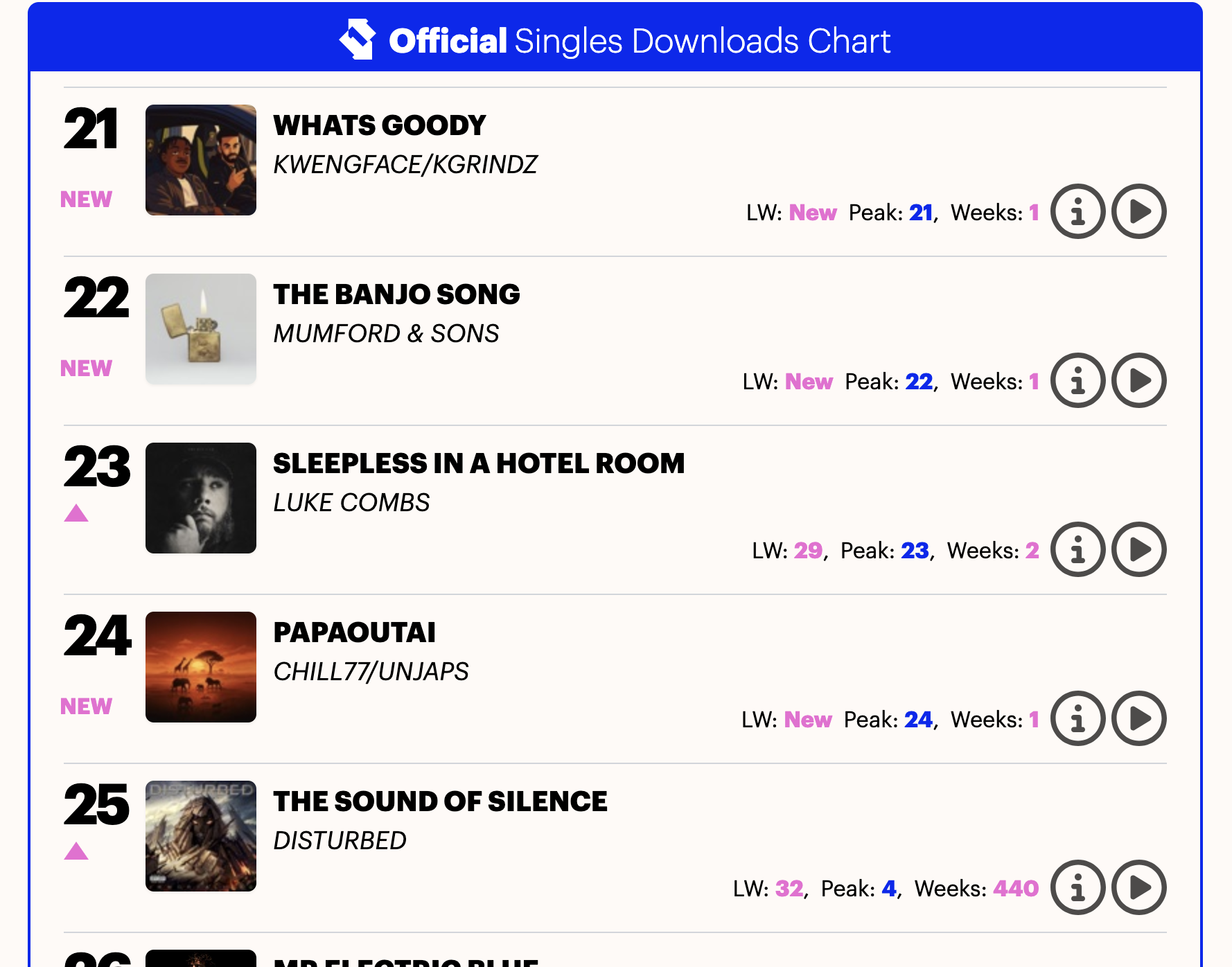Screen dimensions: 1232x967
Task: Play Sleepless in a Hotel Room preview
Action: [1138, 549]
